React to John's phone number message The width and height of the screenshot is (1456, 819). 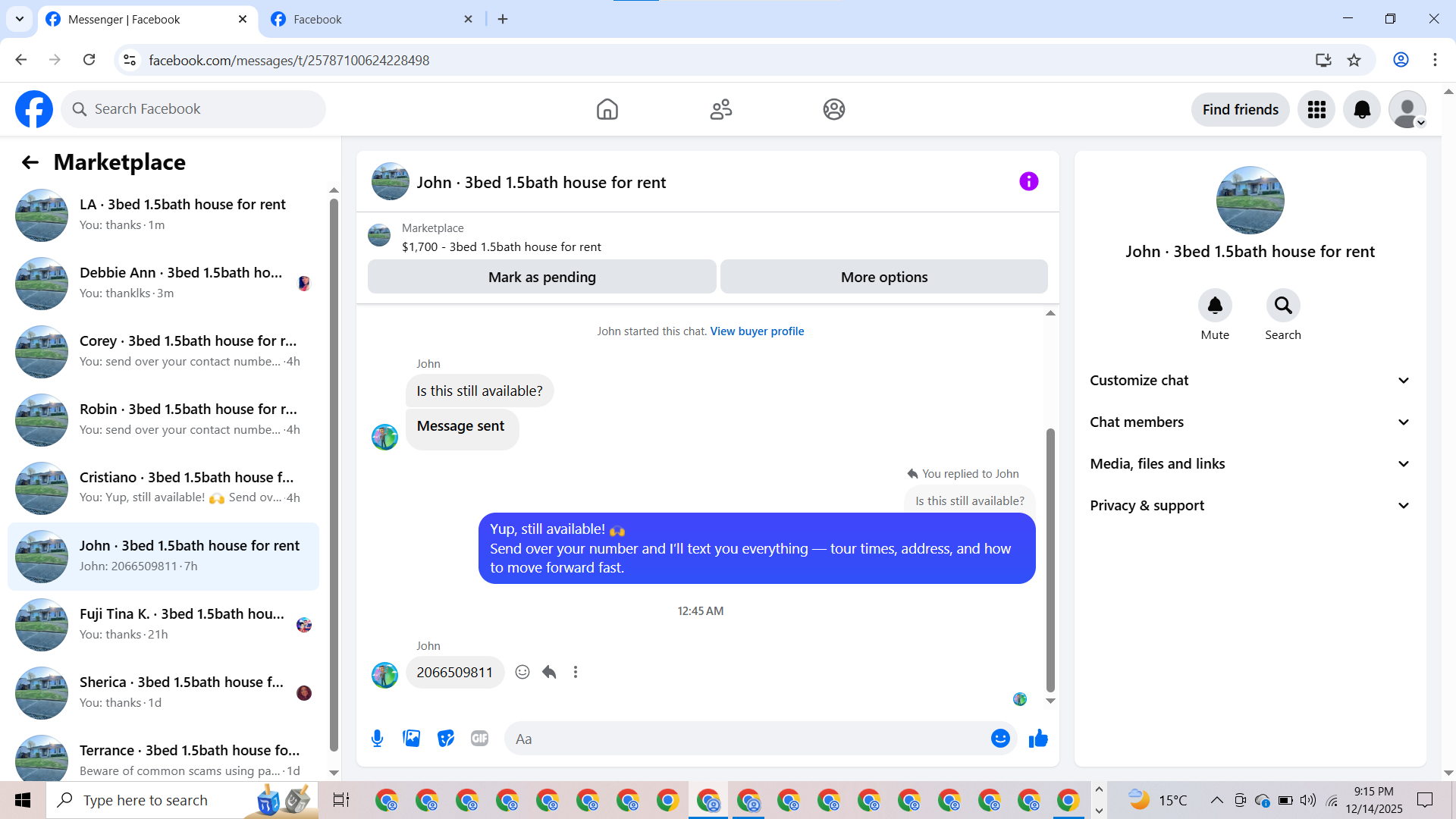pos(522,673)
